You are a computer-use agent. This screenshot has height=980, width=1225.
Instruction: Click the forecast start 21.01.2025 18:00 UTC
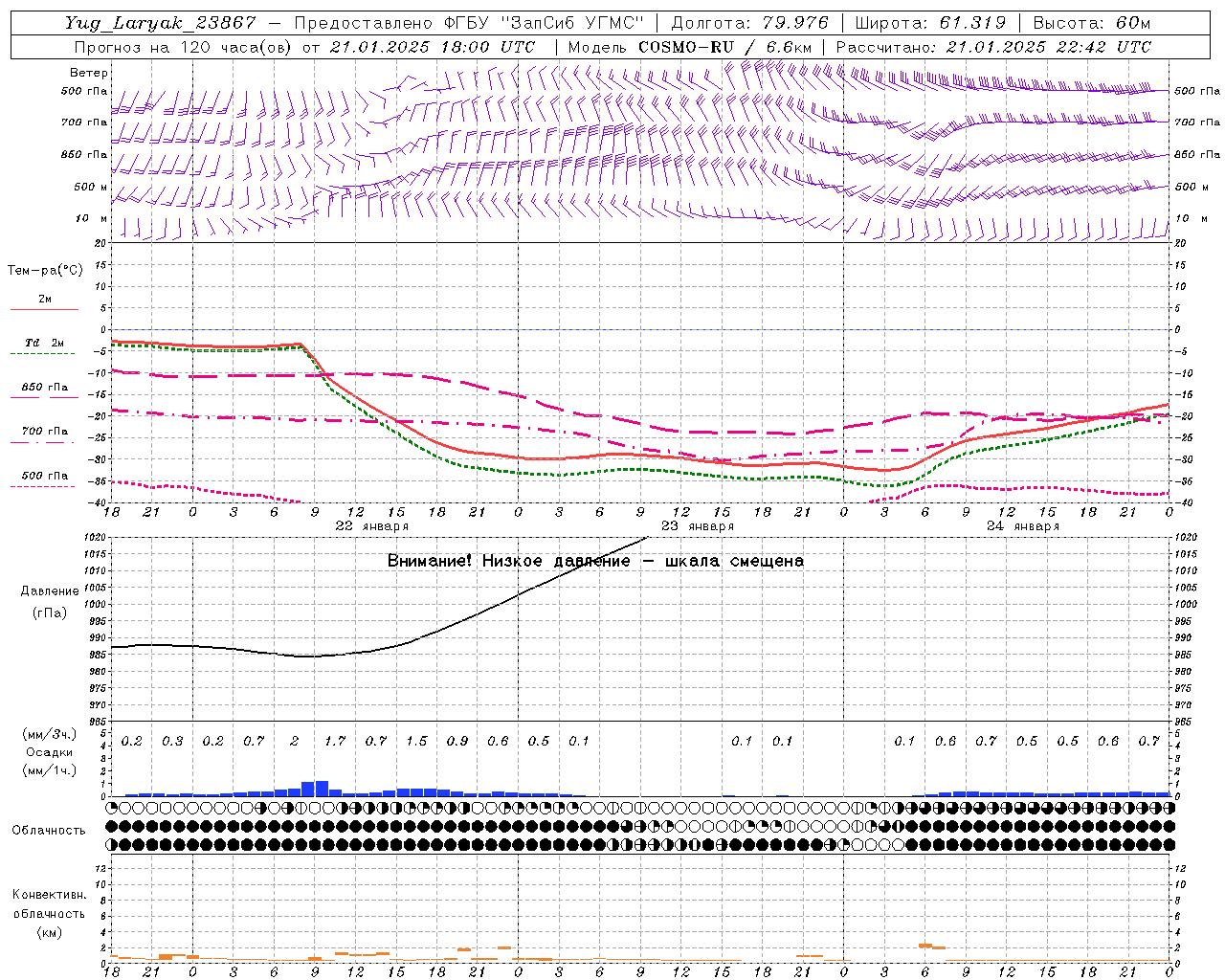coord(433,47)
